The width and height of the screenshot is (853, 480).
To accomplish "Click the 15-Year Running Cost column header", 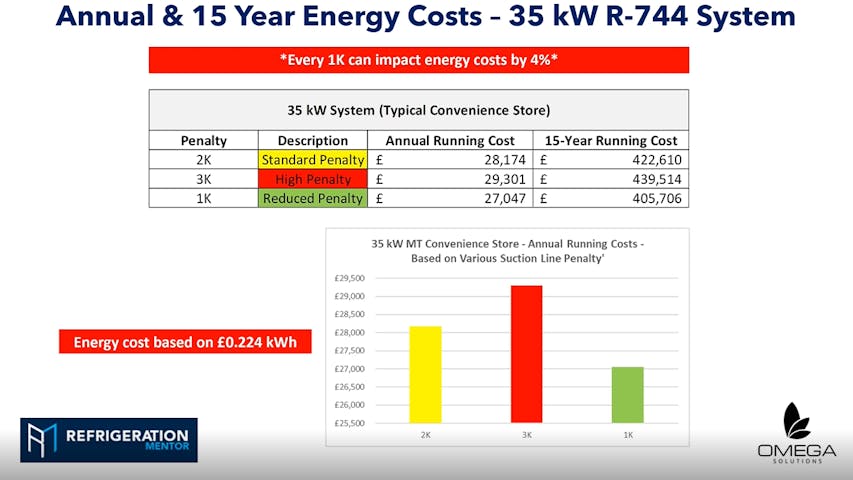I will coord(610,141).
